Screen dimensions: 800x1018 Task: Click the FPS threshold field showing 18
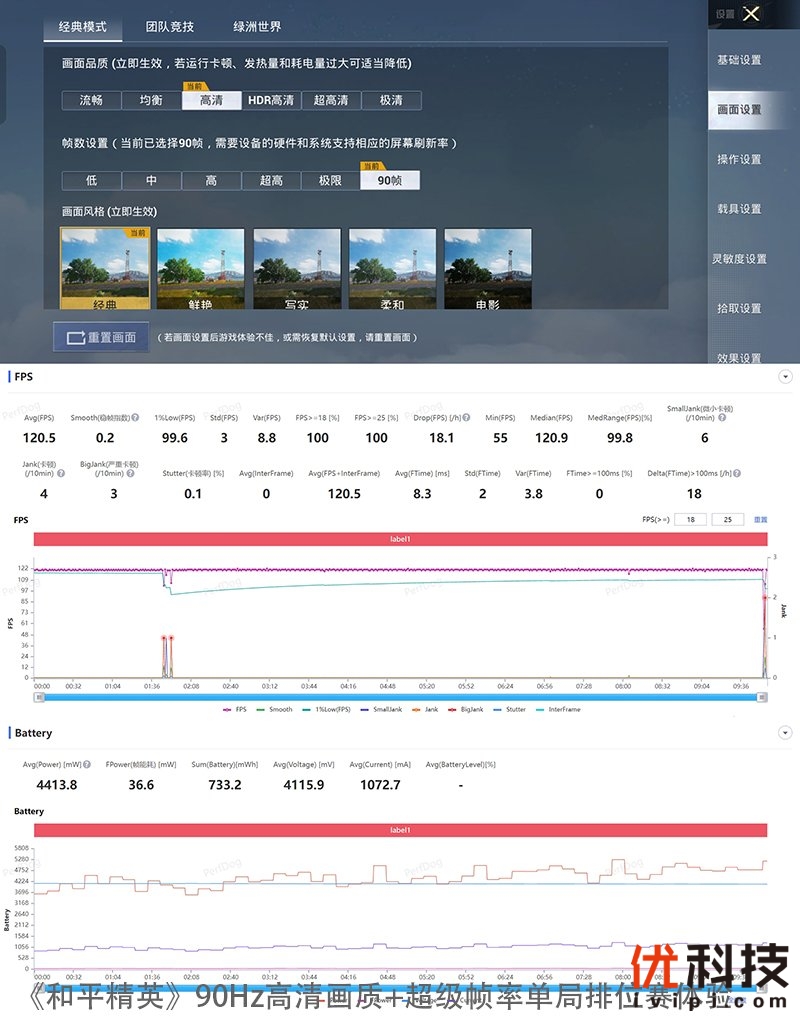pos(691,519)
